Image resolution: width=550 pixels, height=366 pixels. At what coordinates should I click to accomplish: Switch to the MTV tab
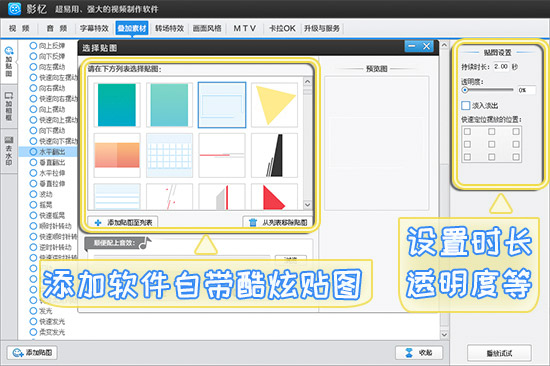(x=244, y=28)
